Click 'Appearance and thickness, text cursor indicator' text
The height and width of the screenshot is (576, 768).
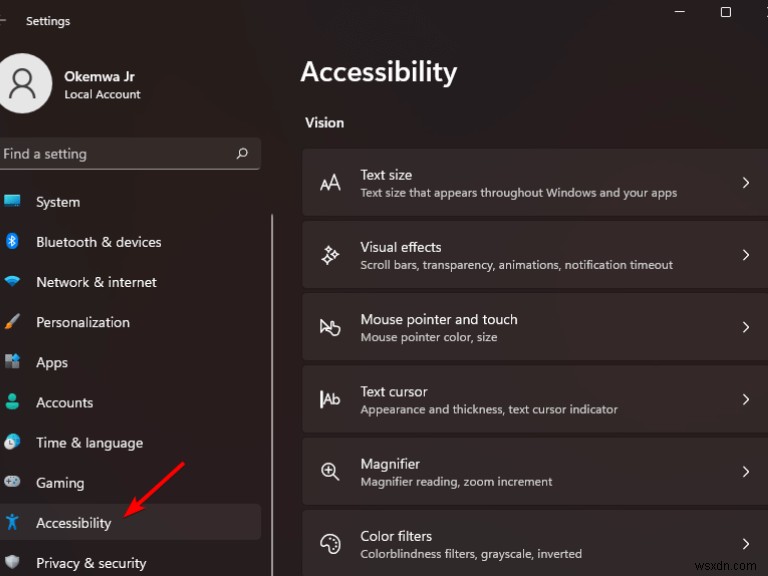point(489,409)
